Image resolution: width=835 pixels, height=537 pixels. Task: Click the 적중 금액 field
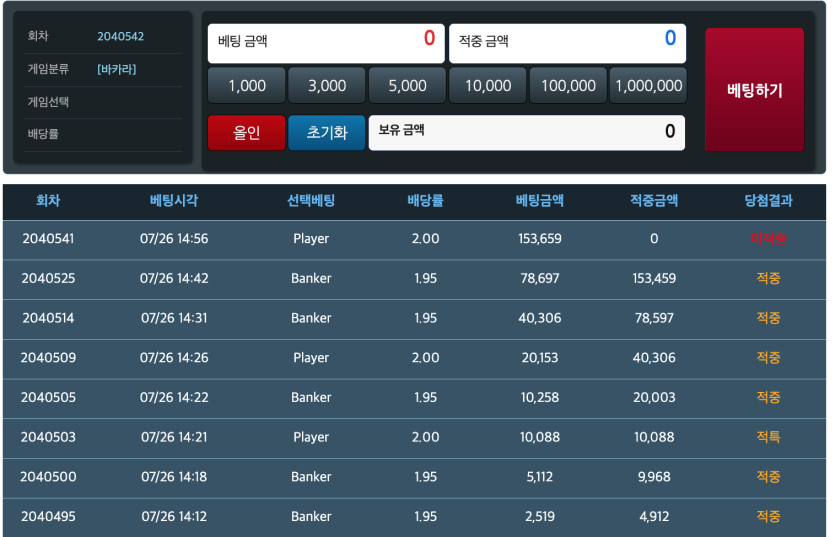567,44
